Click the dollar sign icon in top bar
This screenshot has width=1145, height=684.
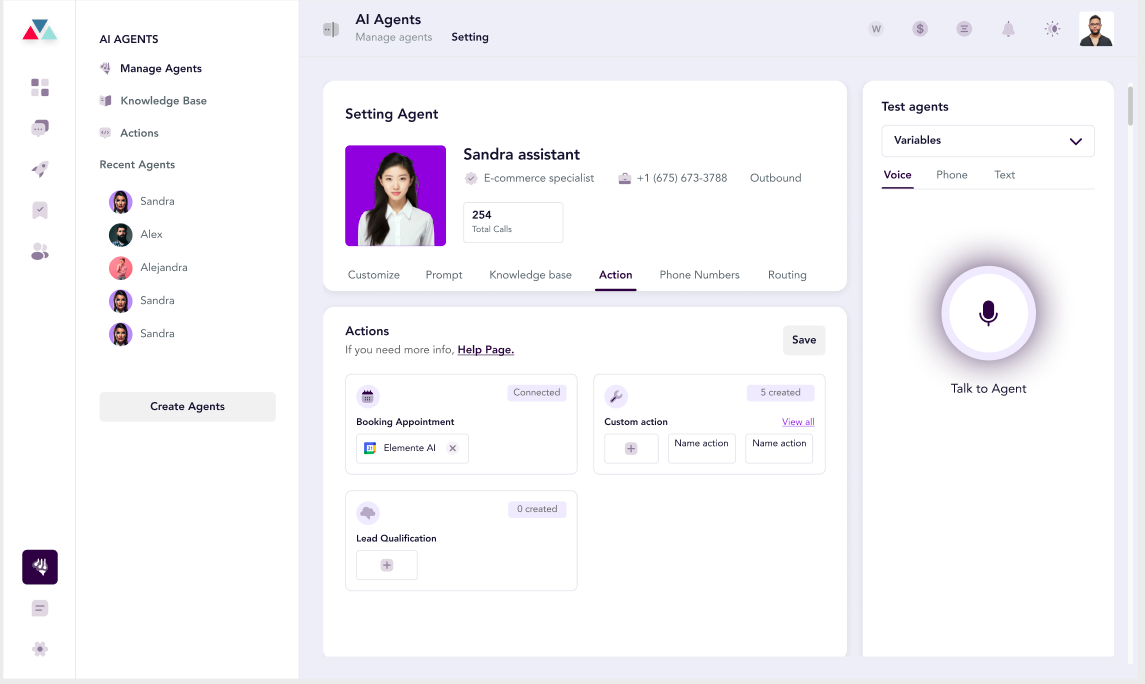[920, 29]
